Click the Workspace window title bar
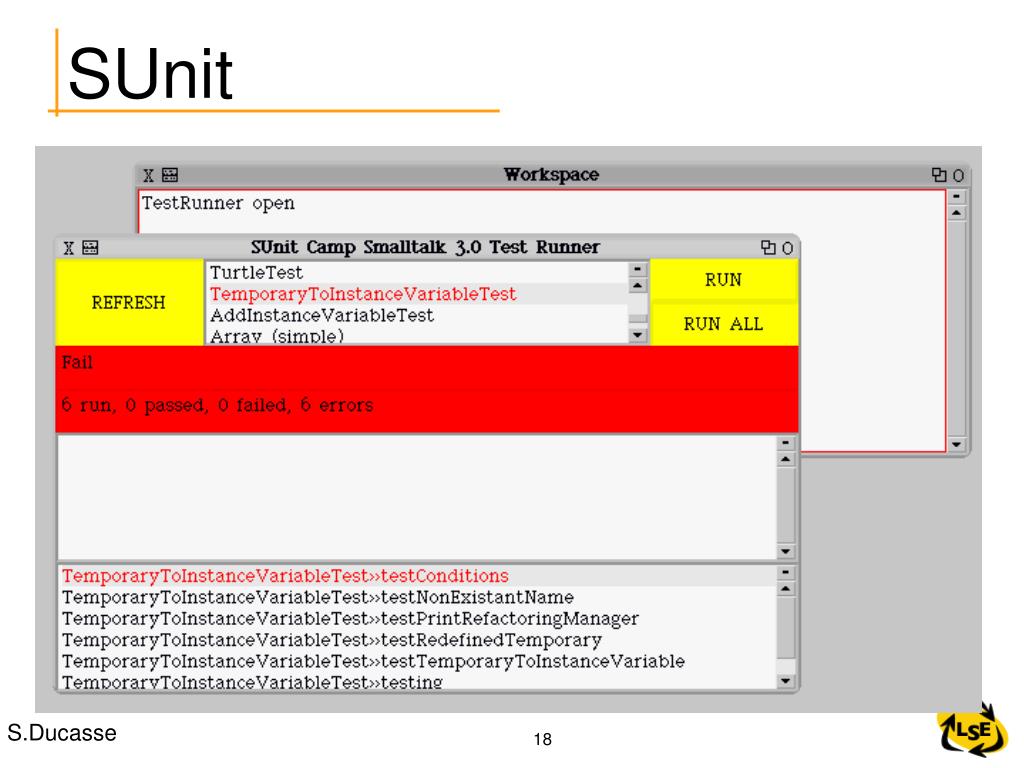 click(x=552, y=175)
